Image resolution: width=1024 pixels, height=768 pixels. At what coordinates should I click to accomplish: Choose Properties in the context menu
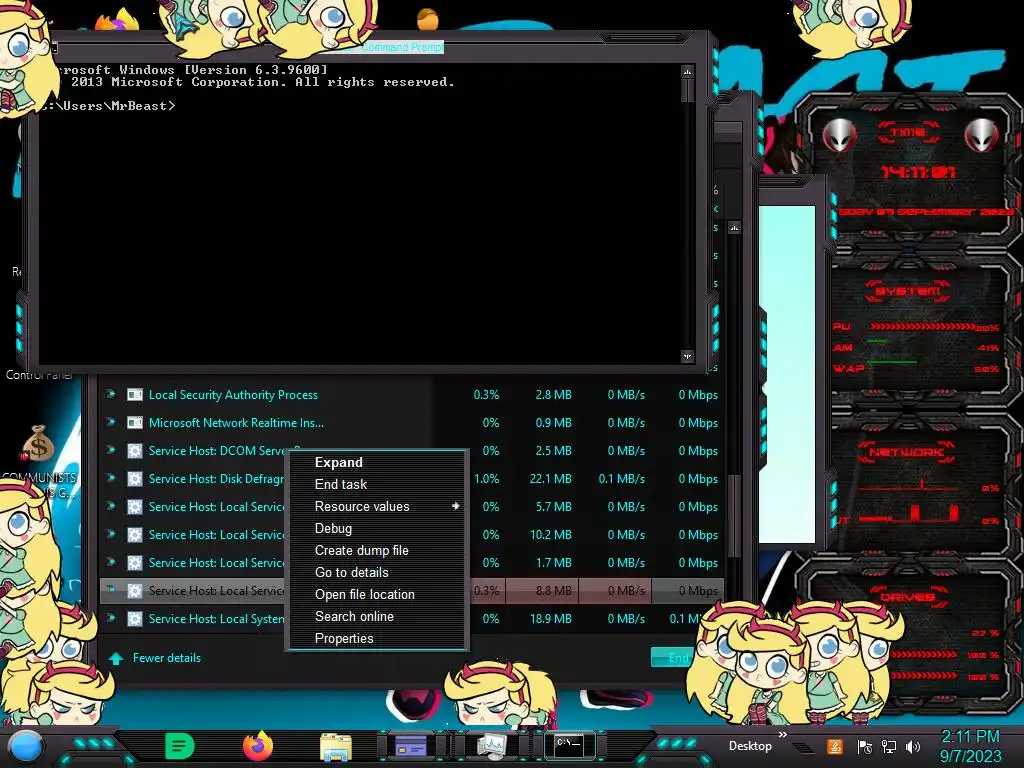378,639
